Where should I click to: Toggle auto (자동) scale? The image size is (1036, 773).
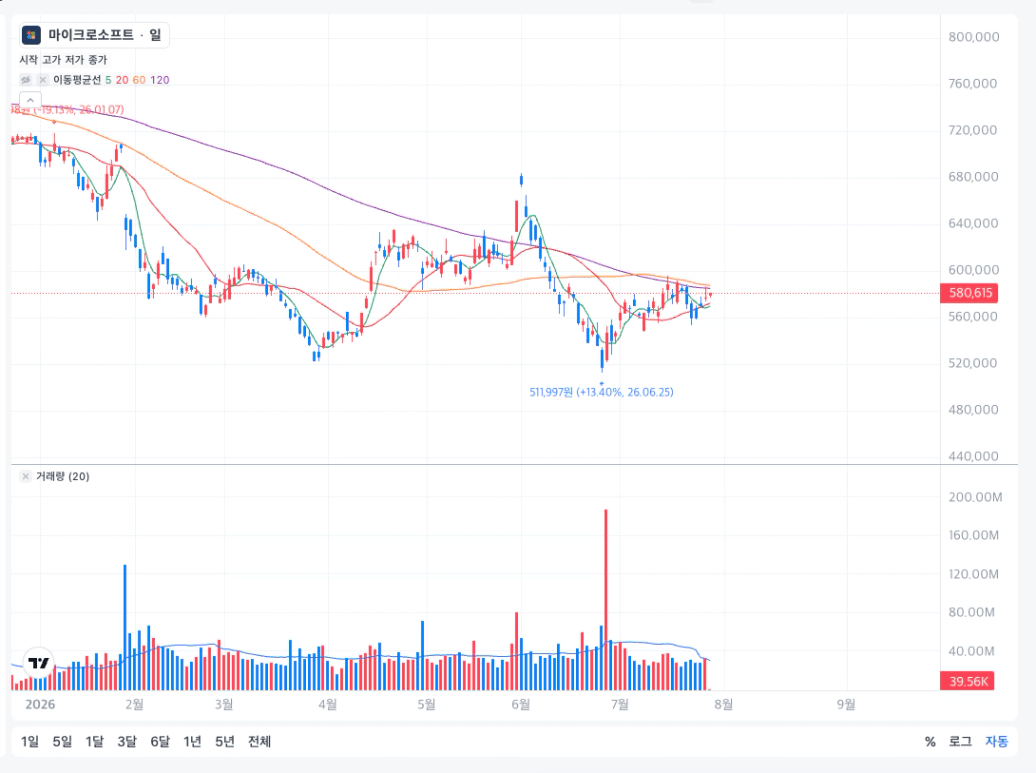[x=996, y=742]
